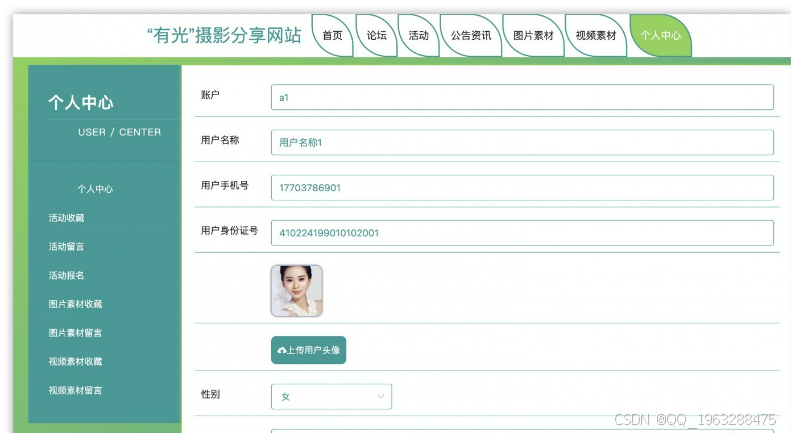Focus the 用户名称 input field
Viewport: 791px width, 433px height.
click(522, 142)
